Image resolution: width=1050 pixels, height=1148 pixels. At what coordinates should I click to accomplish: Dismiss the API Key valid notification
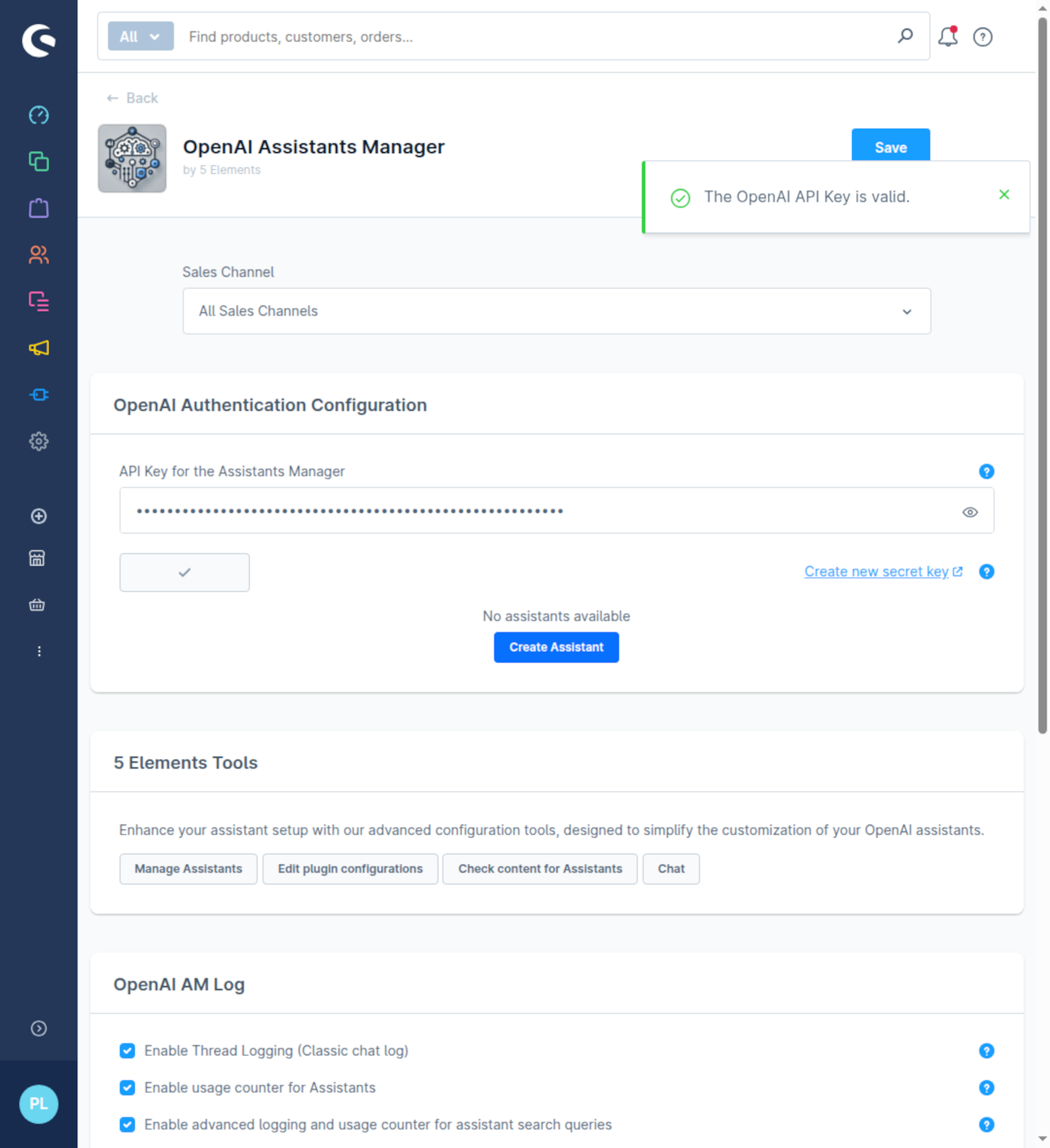click(1004, 195)
